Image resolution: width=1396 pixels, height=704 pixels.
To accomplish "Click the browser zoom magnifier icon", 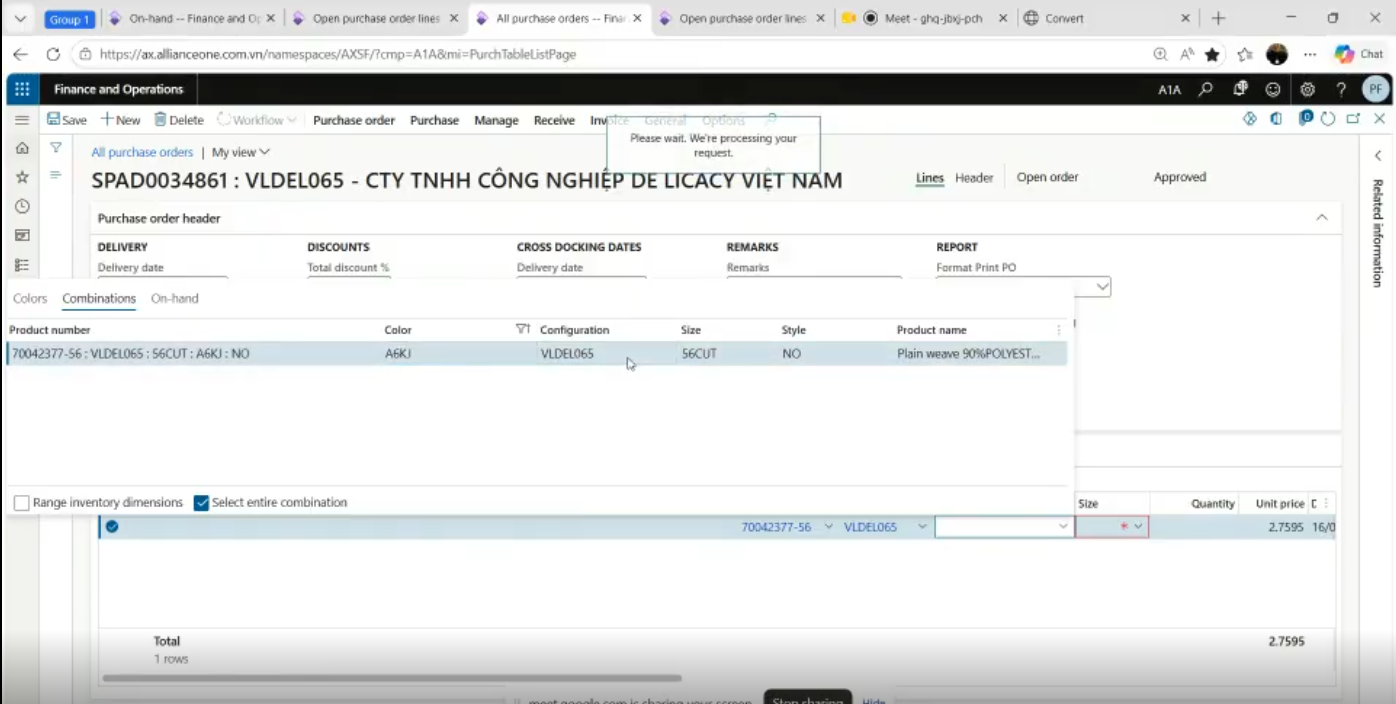I will click(1160, 54).
